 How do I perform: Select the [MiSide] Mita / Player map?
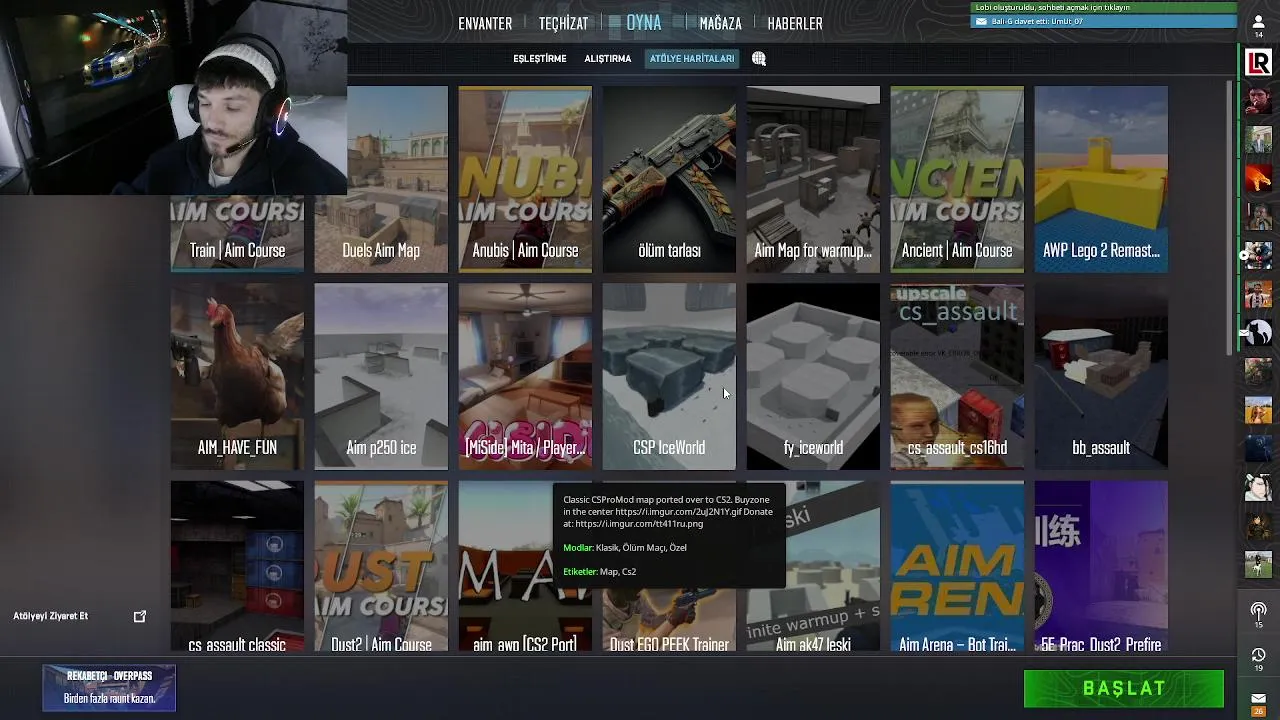(x=525, y=376)
